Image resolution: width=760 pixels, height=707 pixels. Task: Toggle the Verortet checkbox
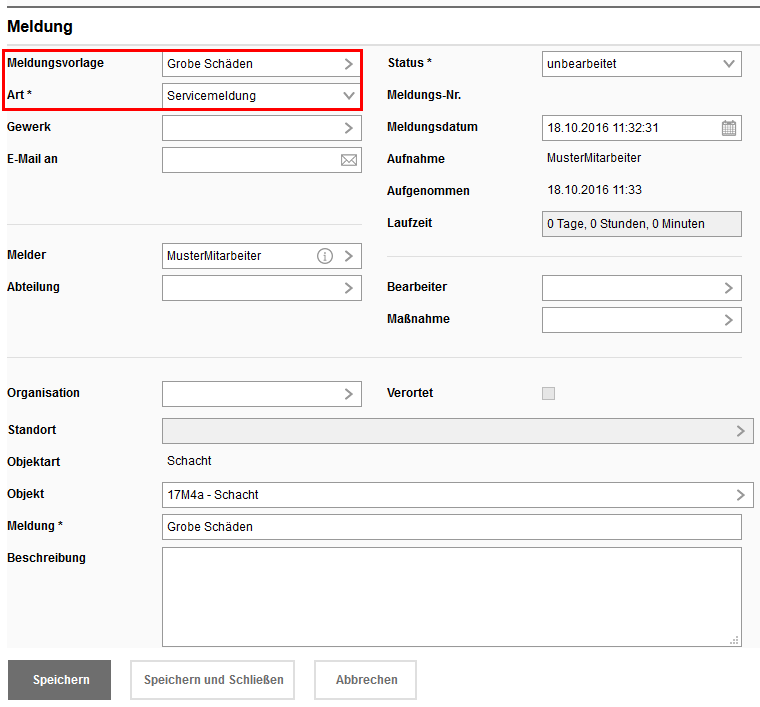coord(548,393)
